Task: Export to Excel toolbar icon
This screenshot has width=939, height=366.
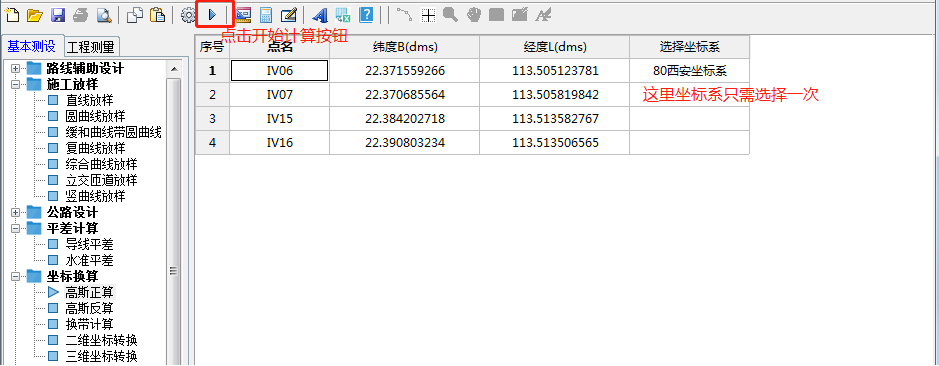Action: [343, 15]
